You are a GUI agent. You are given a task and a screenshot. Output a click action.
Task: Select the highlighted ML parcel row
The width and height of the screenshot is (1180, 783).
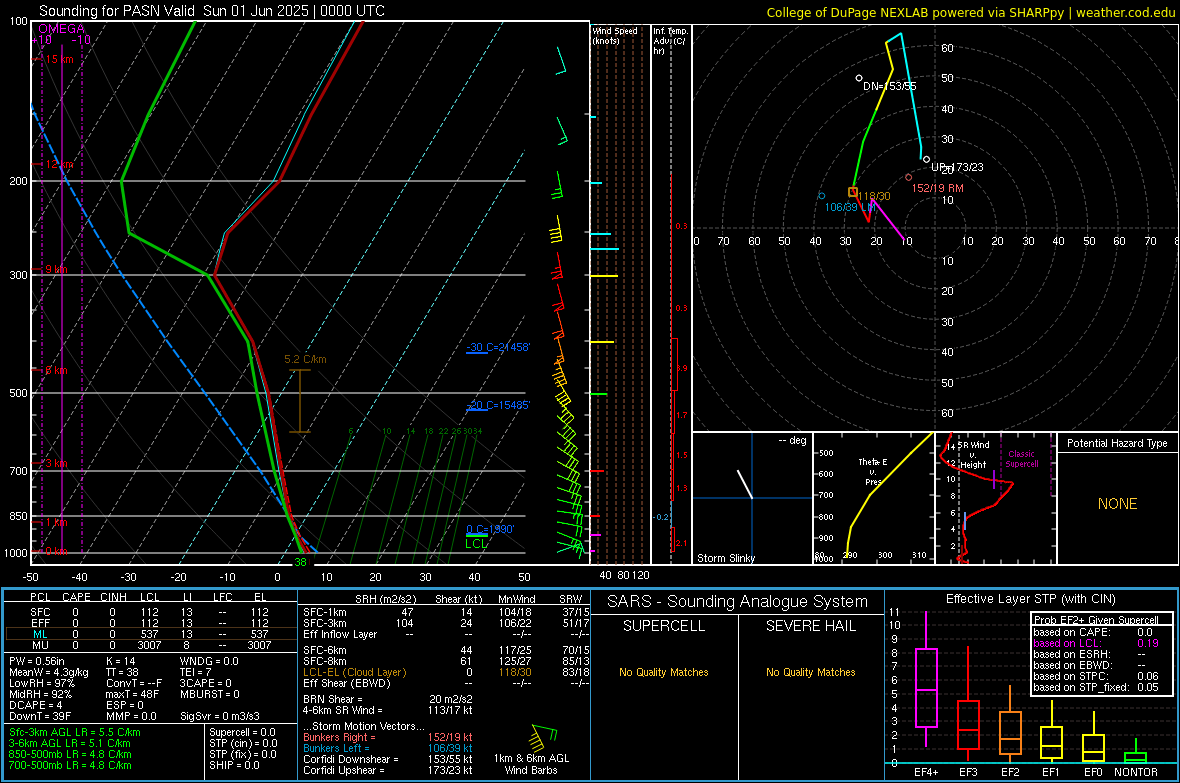point(151,634)
